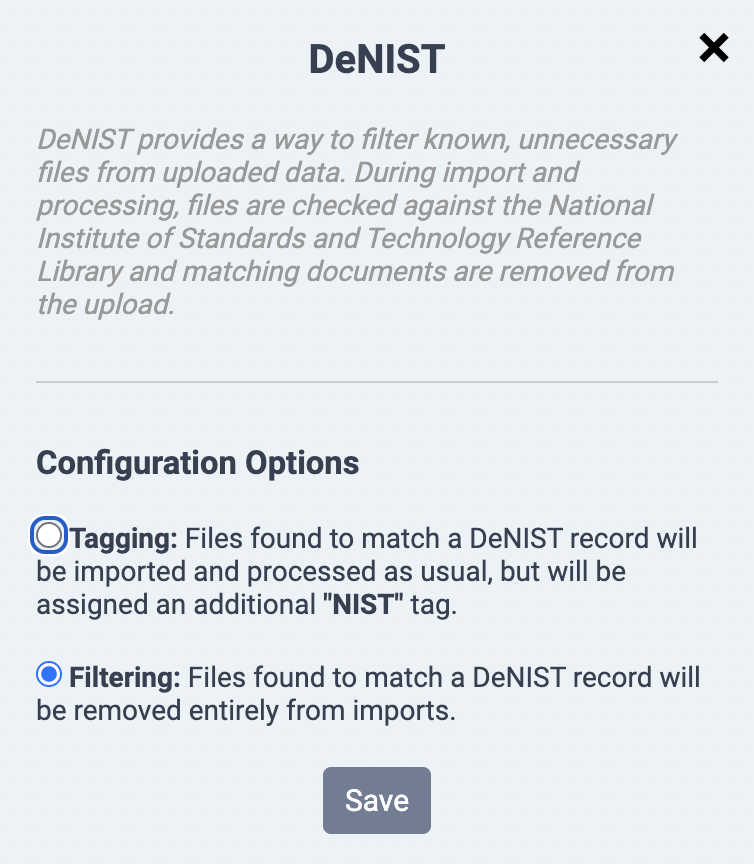Save the DeNIST configuration
The image size is (754, 864).
376,800
